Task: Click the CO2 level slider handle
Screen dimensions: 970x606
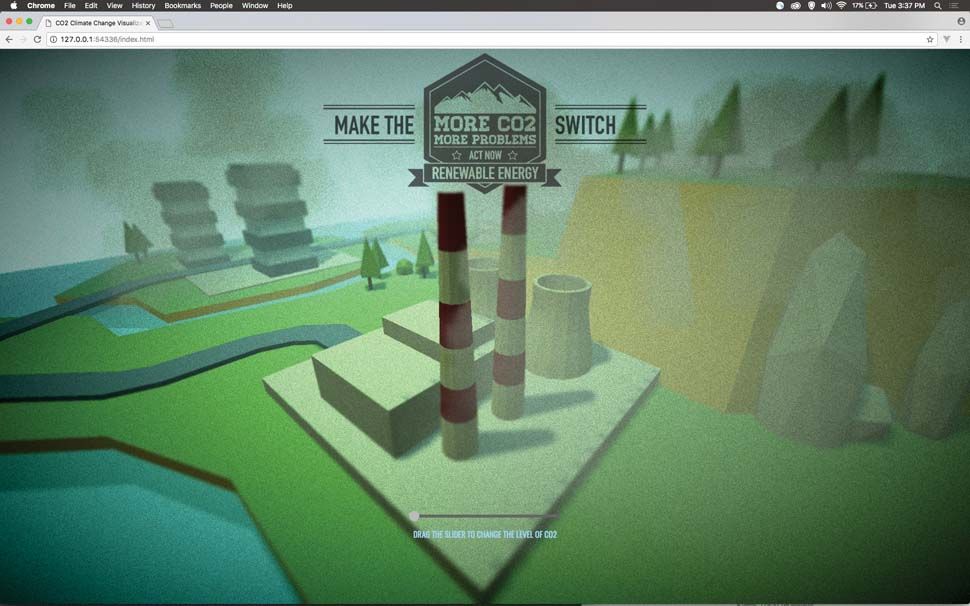Action: pyautogui.click(x=414, y=516)
